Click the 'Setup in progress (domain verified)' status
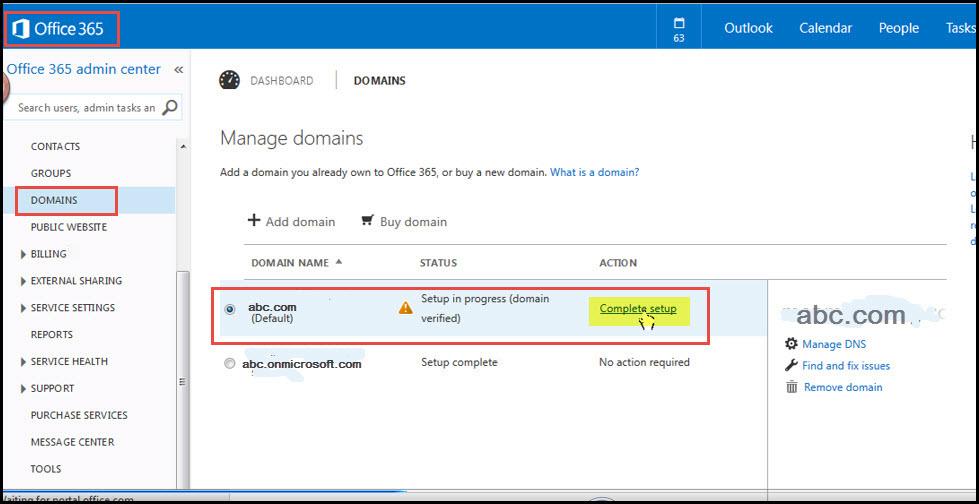Screen dimensions: 979x504 coord(485,308)
